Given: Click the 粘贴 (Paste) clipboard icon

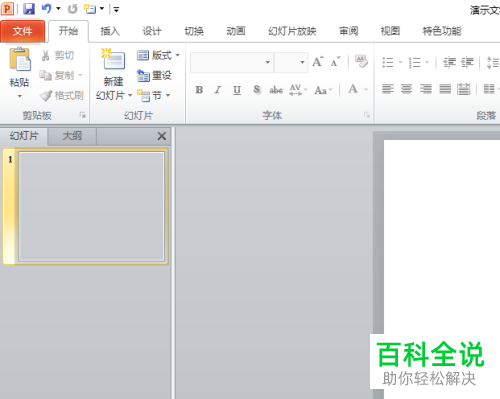Looking at the screenshot, I should [20, 59].
